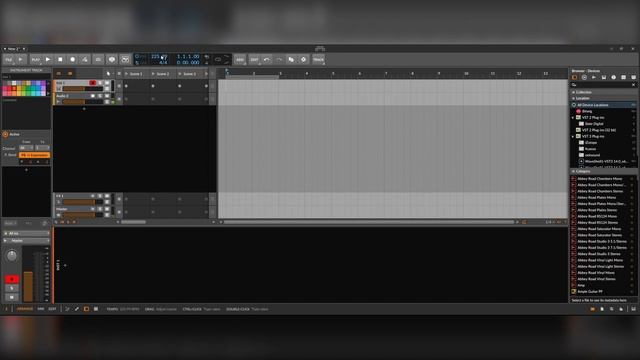Switch to ARRANGE view in footer
This screenshot has height=360, width=640.
[x=25, y=309]
